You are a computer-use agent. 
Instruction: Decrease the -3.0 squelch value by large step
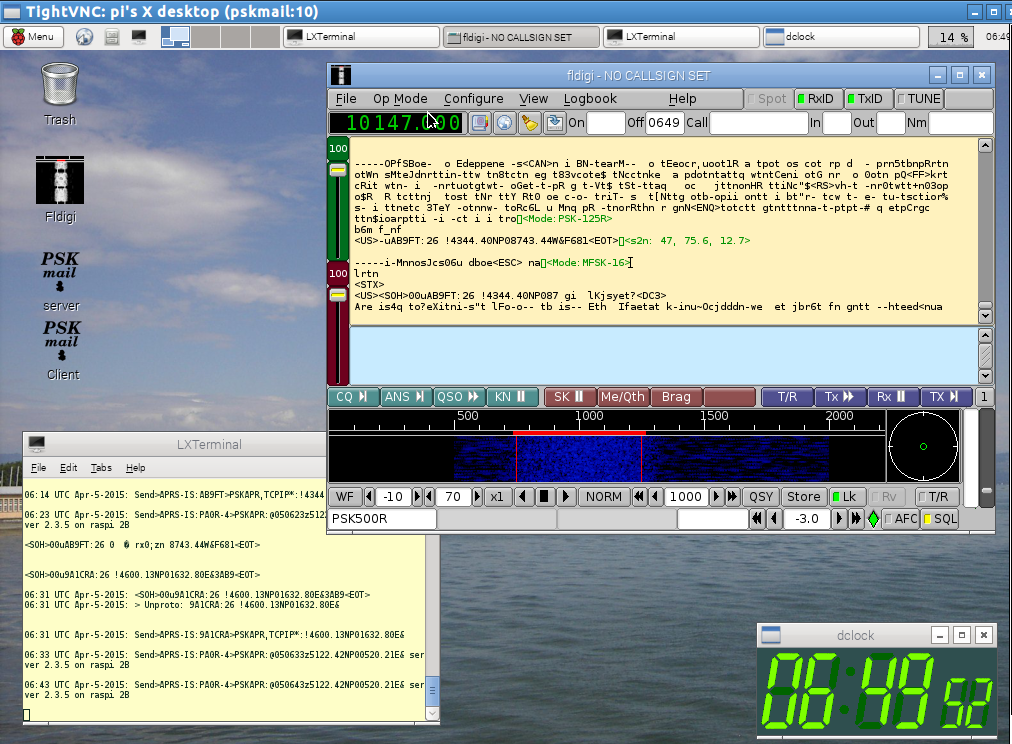coord(757,519)
